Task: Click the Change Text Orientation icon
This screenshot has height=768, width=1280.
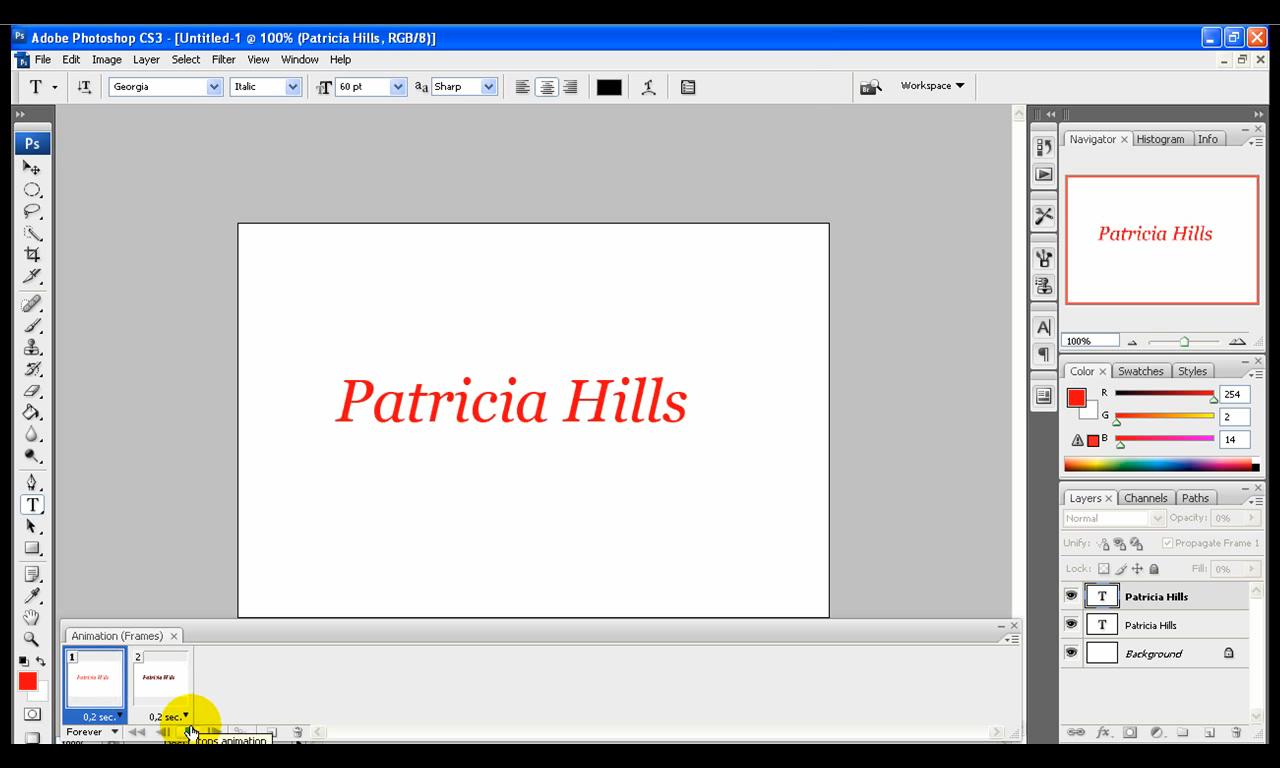Action: click(x=85, y=87)
